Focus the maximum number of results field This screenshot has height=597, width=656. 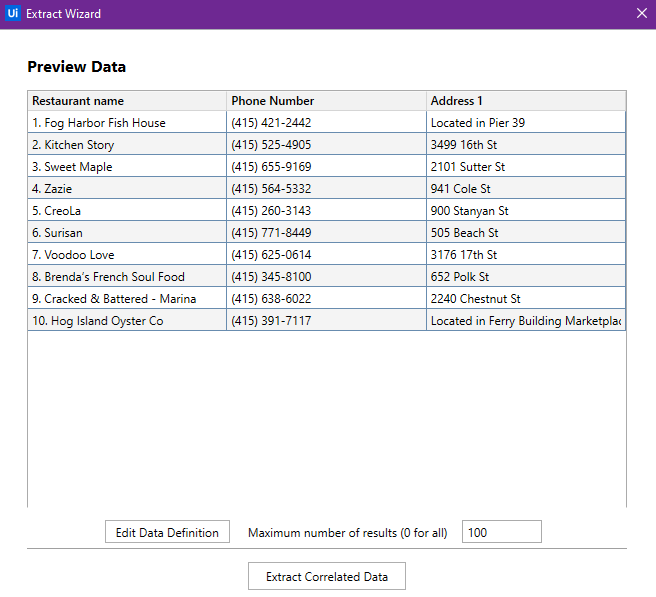click(x=502, y=532)
